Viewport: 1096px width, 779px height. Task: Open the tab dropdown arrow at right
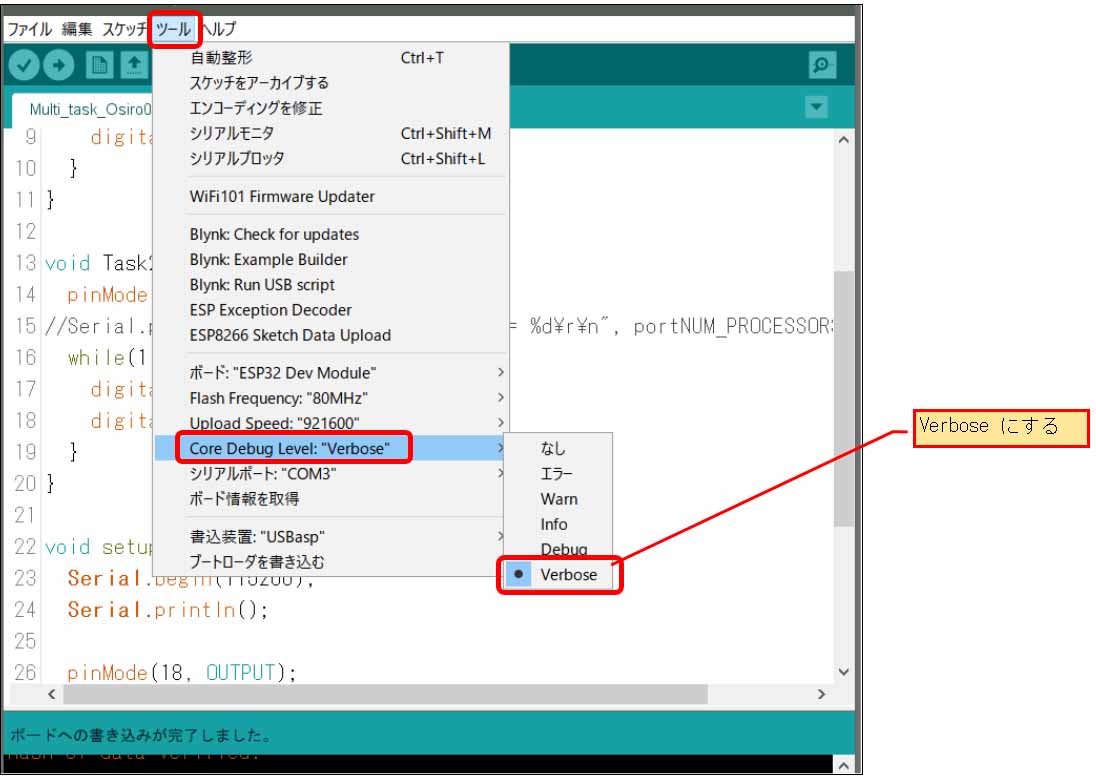tap(817, 107)
